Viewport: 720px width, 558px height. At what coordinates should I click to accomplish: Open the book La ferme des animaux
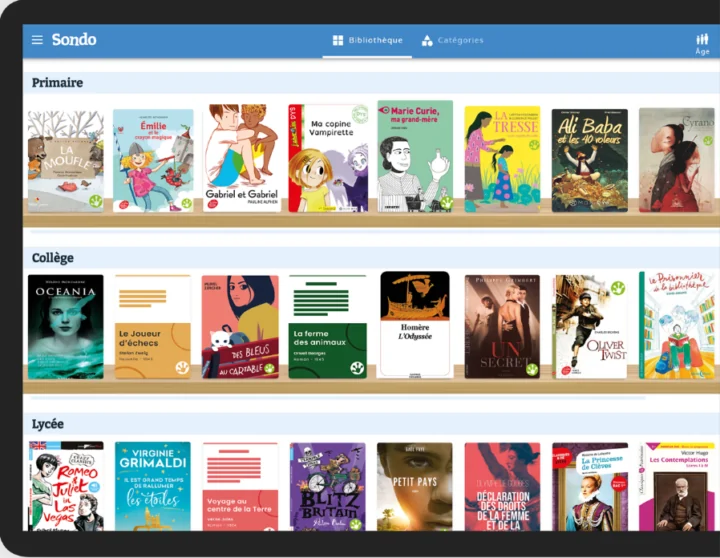pos(327,327)
